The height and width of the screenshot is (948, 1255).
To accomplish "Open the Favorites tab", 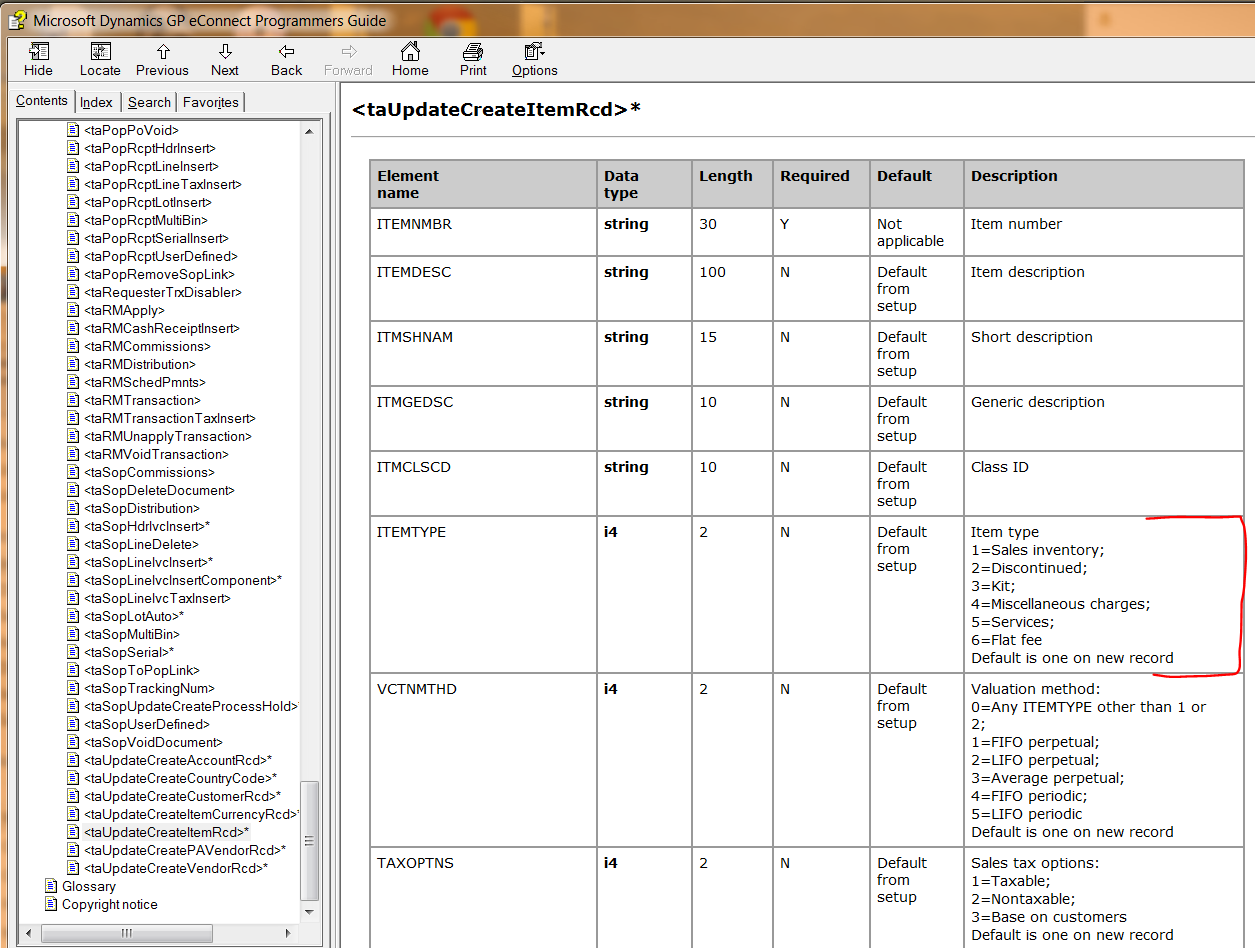I will click(211, 102).
